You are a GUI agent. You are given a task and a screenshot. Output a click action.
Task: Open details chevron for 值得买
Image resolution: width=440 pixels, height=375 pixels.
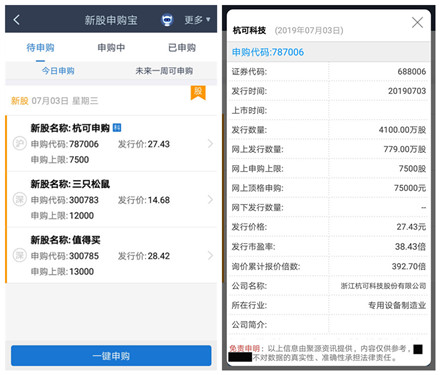point(210,256)
